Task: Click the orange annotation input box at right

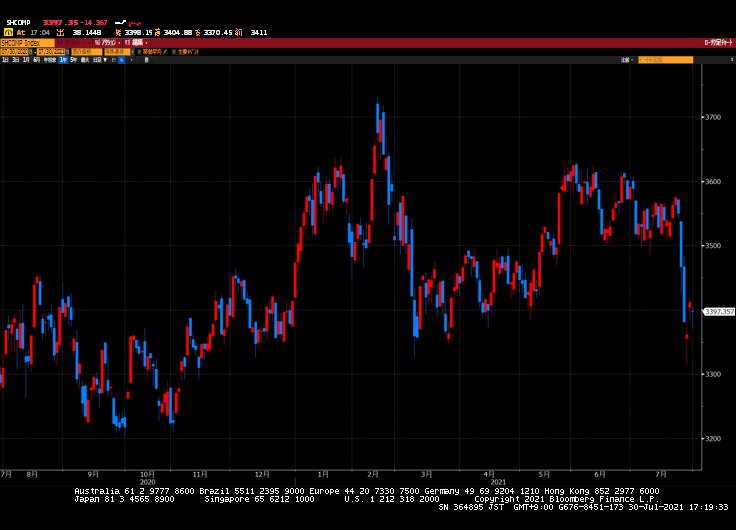Action: tap(665, 60)
